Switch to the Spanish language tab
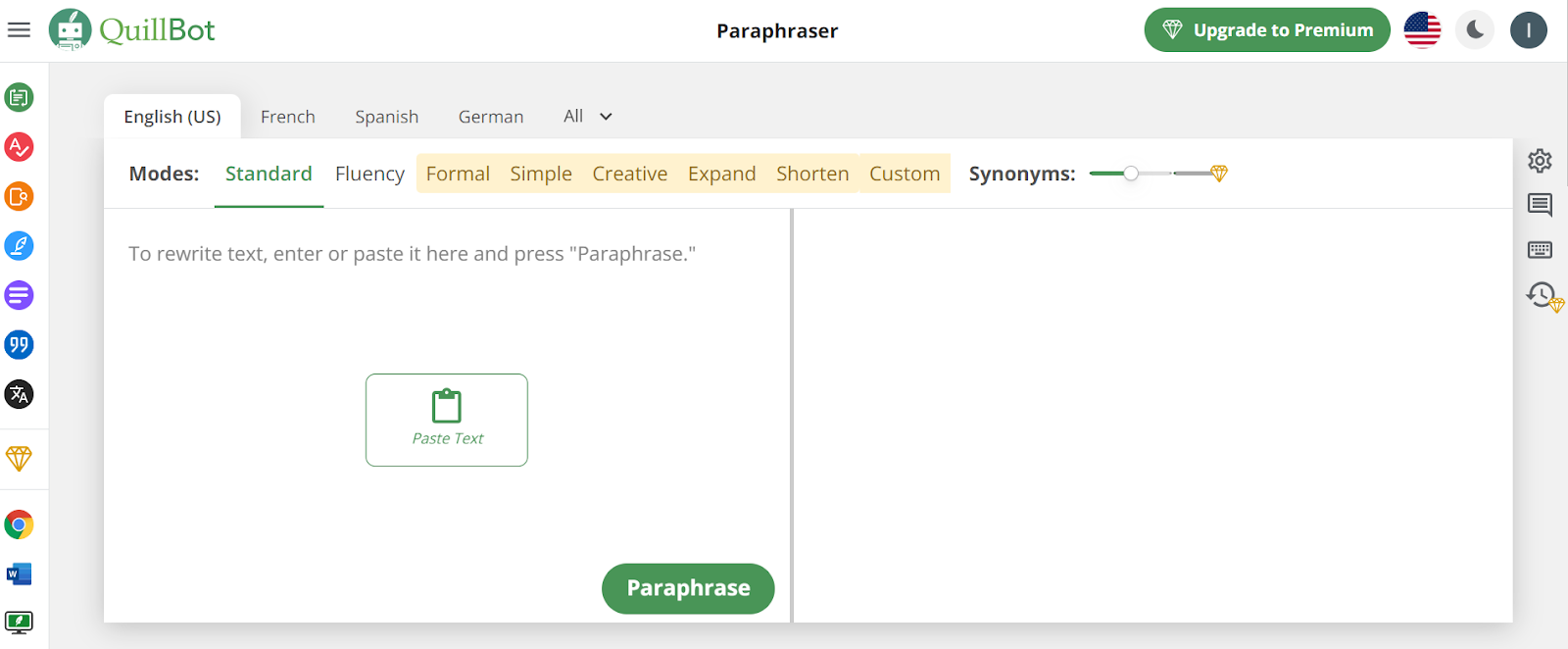 tap(387, 117)
